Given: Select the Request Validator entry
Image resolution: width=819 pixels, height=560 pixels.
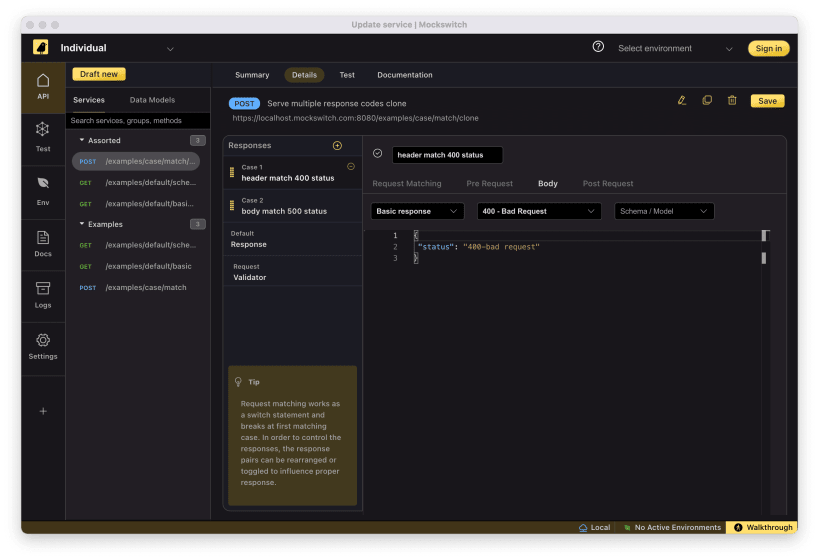Looking at the screenshot, I should [x=292, y=272].
